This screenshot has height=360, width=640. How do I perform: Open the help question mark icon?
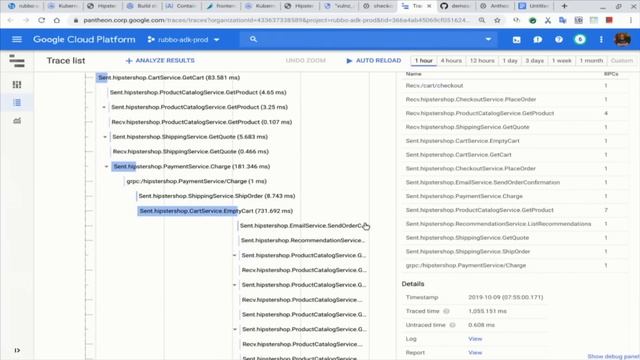(558, 40)
